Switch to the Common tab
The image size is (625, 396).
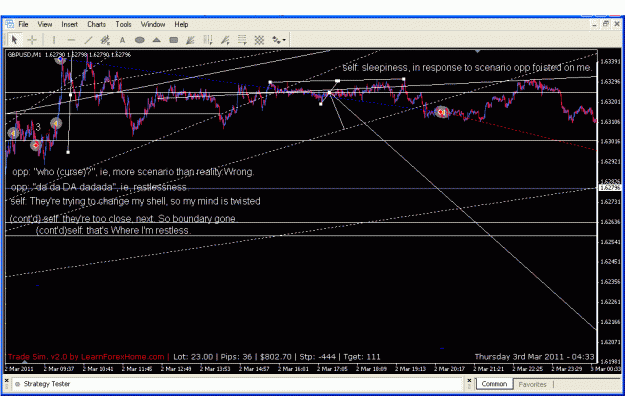(x=494, y=384)
